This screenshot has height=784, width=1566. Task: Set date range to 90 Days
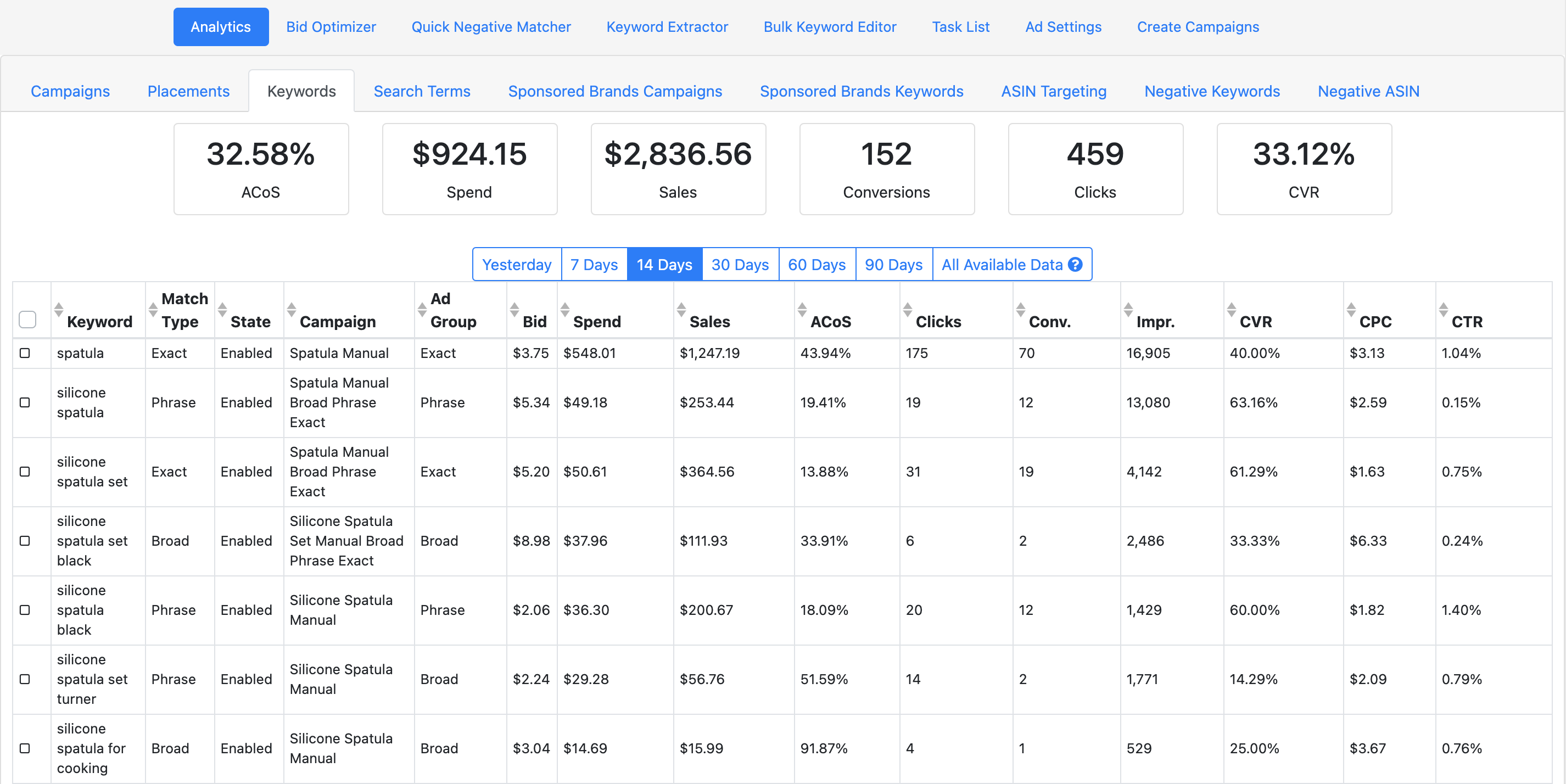(x=894, y=265)
